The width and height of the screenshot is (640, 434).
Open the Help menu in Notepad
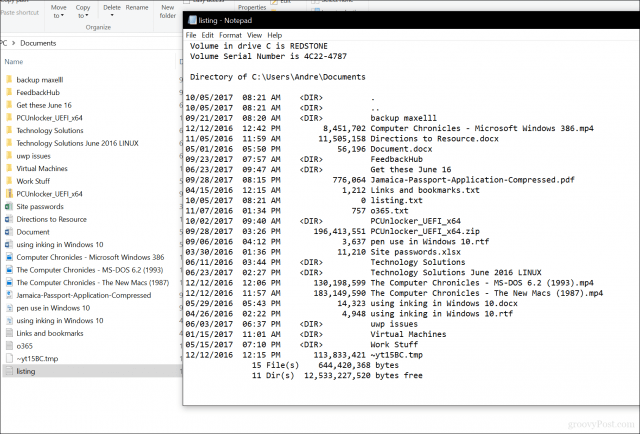[275, 35]
